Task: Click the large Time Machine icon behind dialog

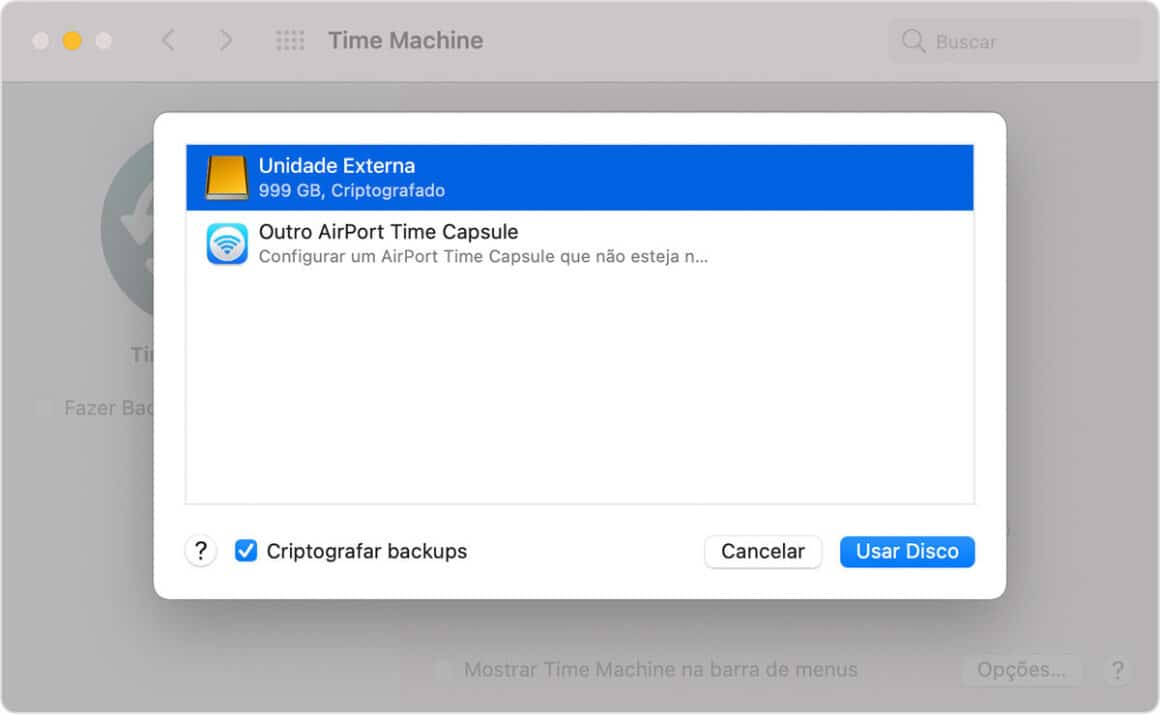Action: [130, 230]
